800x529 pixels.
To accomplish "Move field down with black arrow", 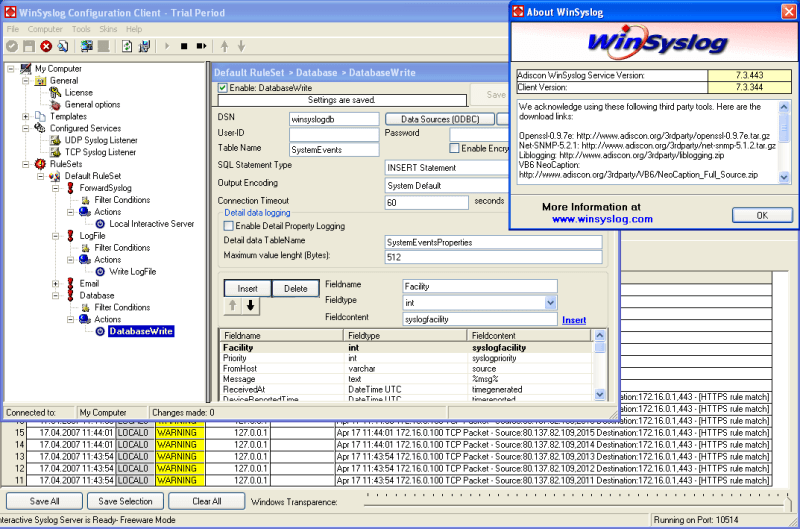I will 251,305.
